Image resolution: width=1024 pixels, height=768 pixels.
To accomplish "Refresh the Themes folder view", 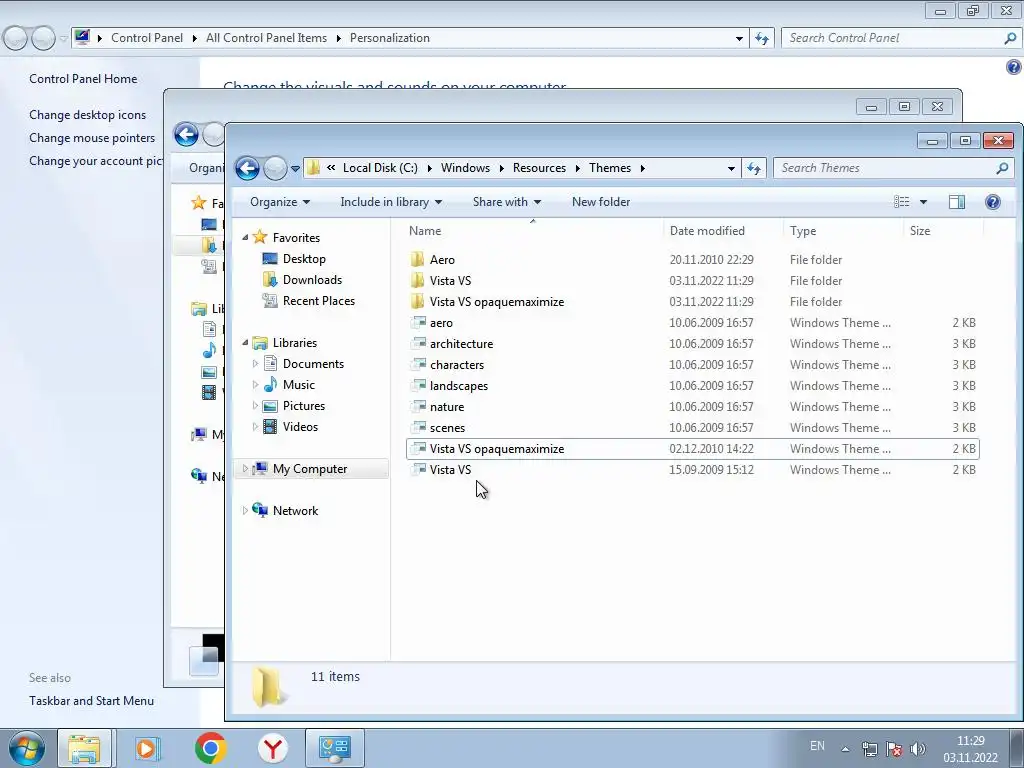I will (x=754, y=168).
